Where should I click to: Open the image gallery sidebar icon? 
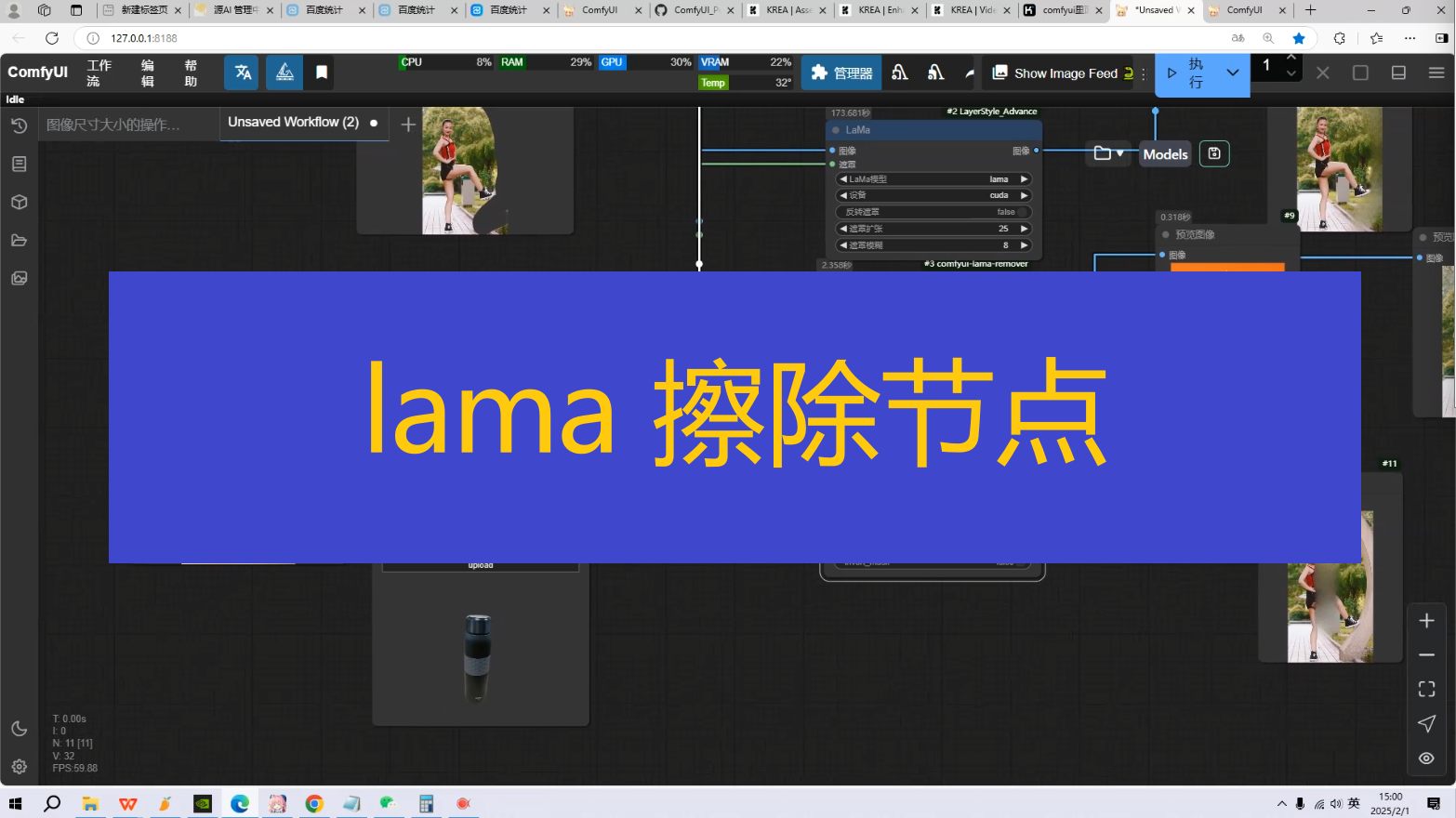19,278
